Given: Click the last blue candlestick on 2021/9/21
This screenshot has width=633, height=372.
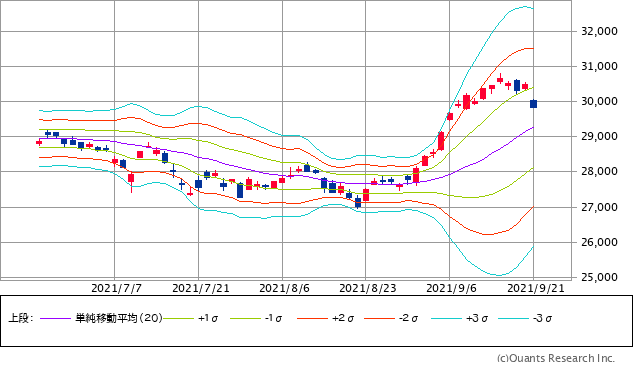Looking at the screenshot, I should coord(533,104).
